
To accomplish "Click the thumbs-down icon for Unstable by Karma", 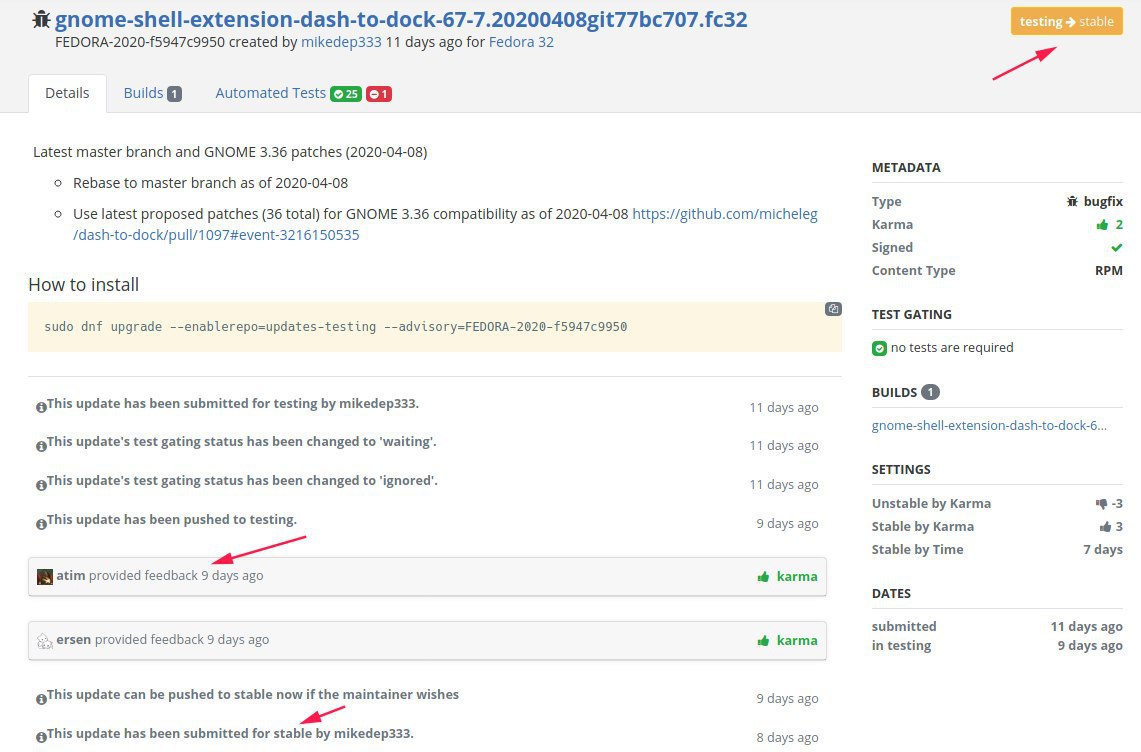I will point(1101,504).
